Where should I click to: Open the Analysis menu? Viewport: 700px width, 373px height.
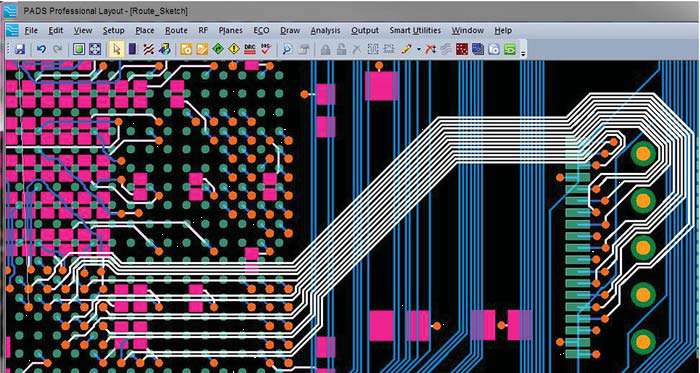[x=325, y=30]
